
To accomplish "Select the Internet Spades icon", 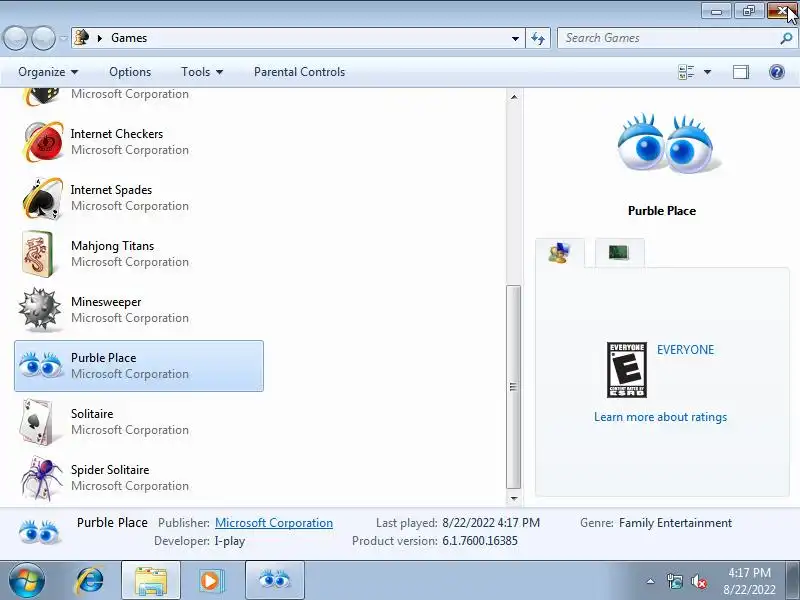I will [43, 198].
